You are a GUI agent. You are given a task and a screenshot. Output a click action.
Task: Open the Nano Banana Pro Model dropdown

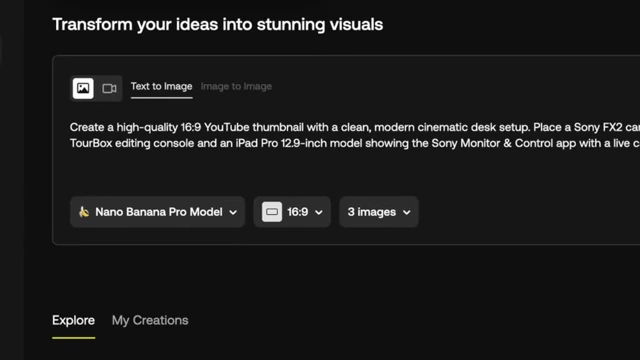[158, 212]
